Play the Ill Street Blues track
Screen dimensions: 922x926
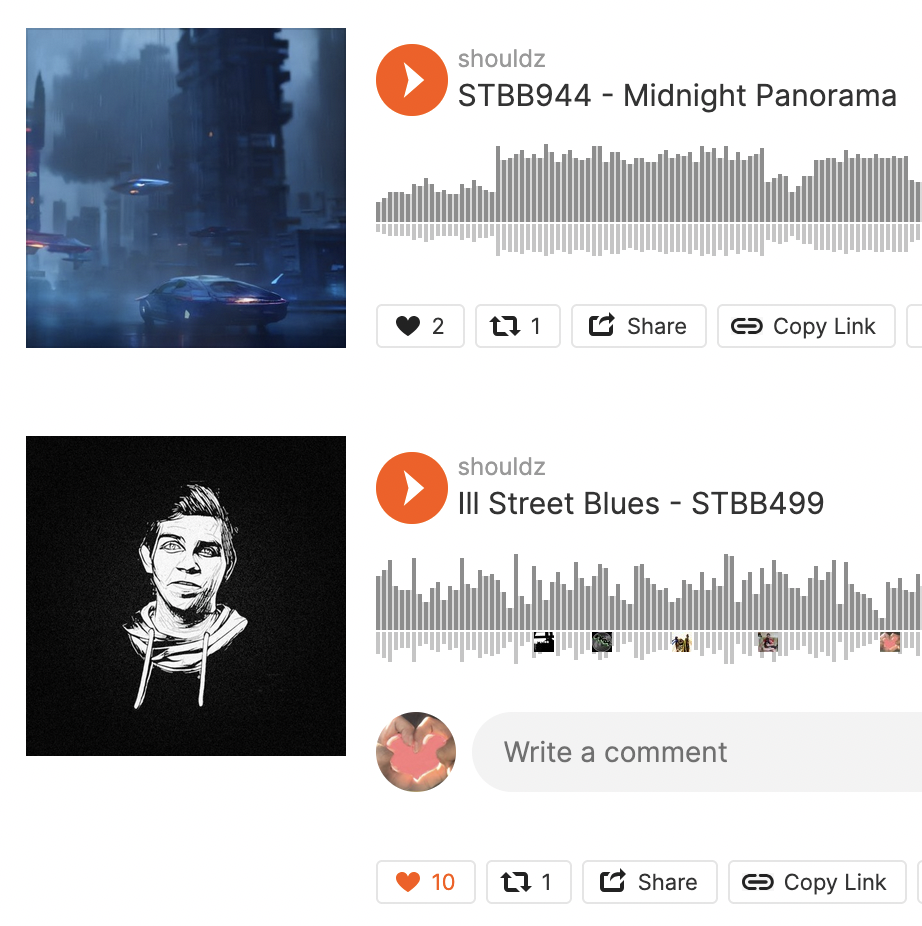coord(412,488)
